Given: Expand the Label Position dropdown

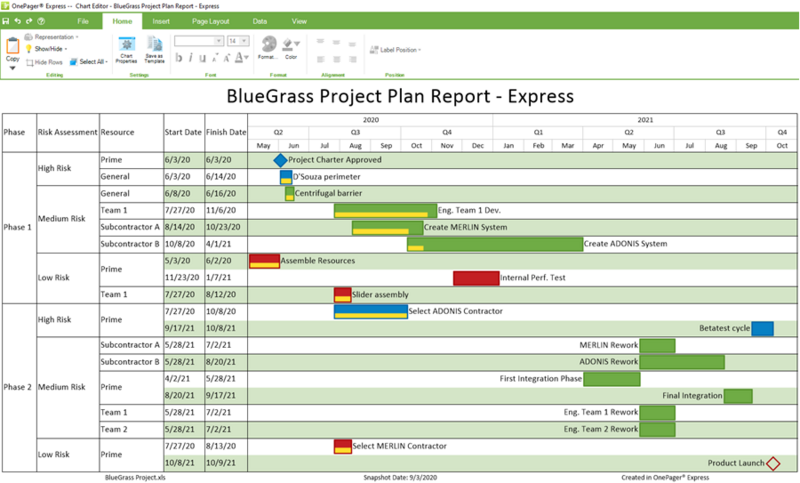Looking at the screenshot, I should (419, 50).
